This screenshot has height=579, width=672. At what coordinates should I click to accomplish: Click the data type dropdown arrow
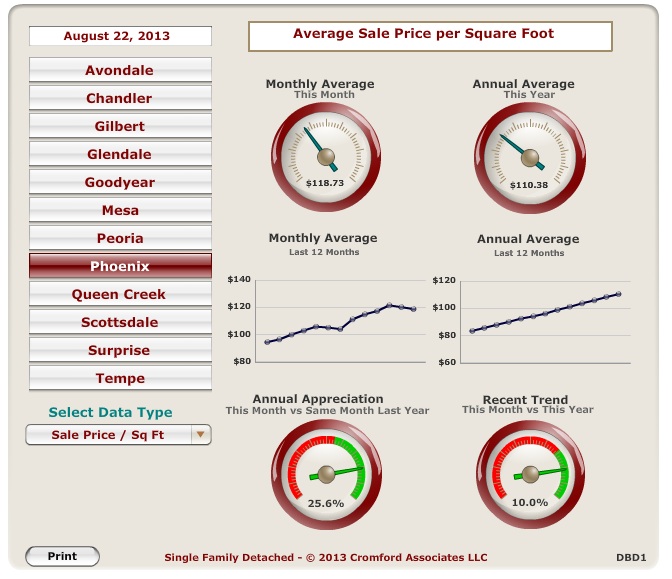(x=200, y=435)
